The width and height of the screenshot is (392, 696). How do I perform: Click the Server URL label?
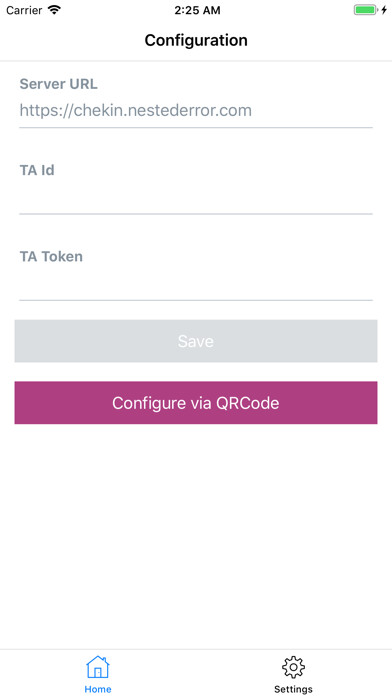pos(58,84)
